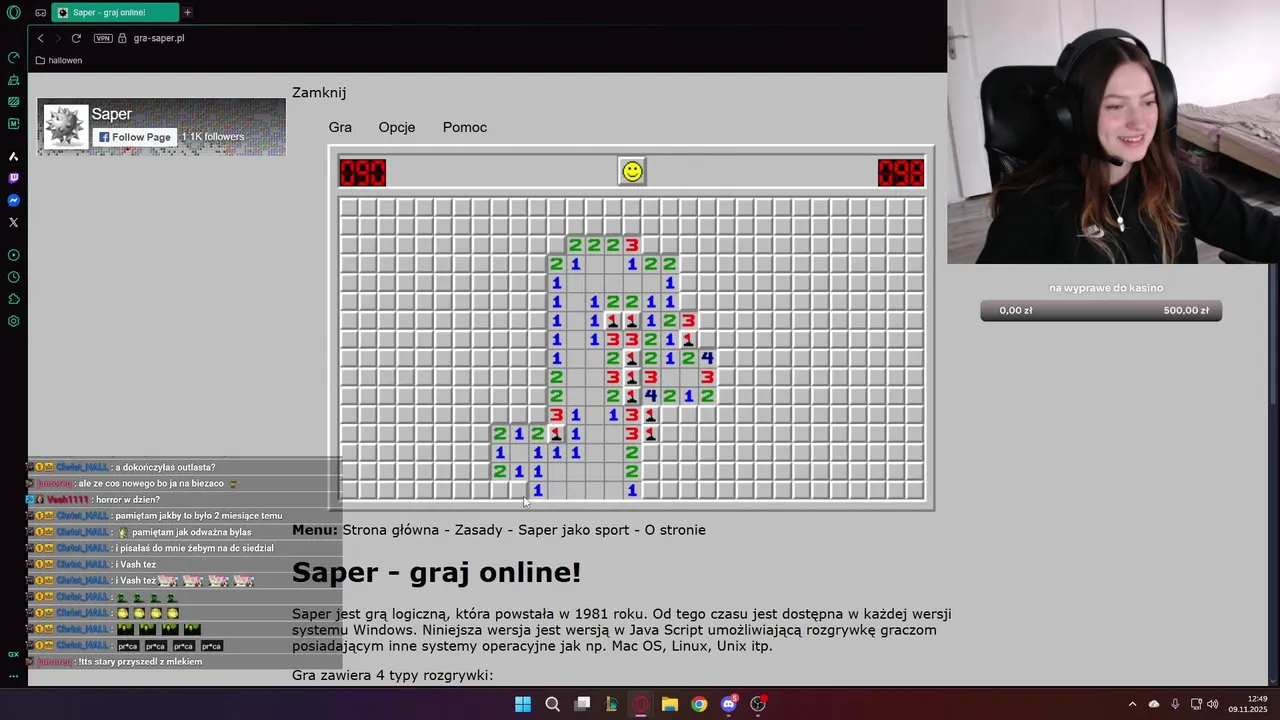Open the Aria AI sidebar icon
Screen dimensions: 1280x720
click(x=13, y=156)
